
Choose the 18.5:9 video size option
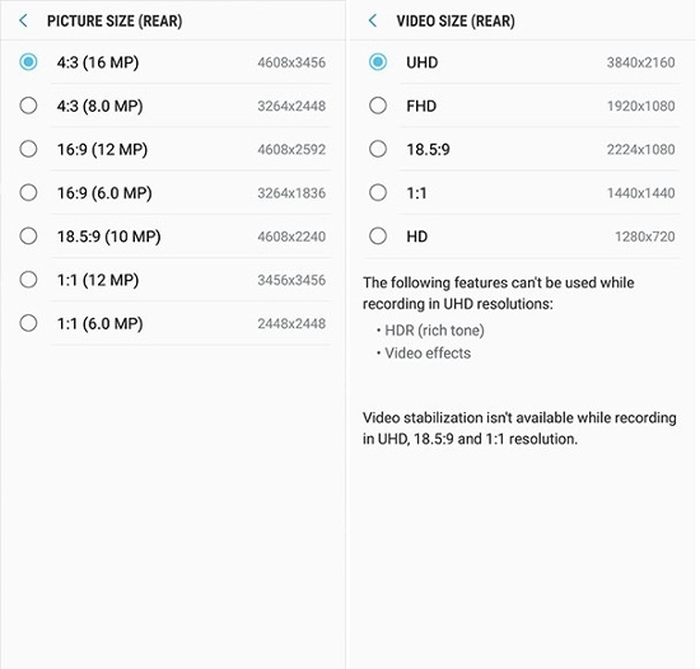pos(377,149)
